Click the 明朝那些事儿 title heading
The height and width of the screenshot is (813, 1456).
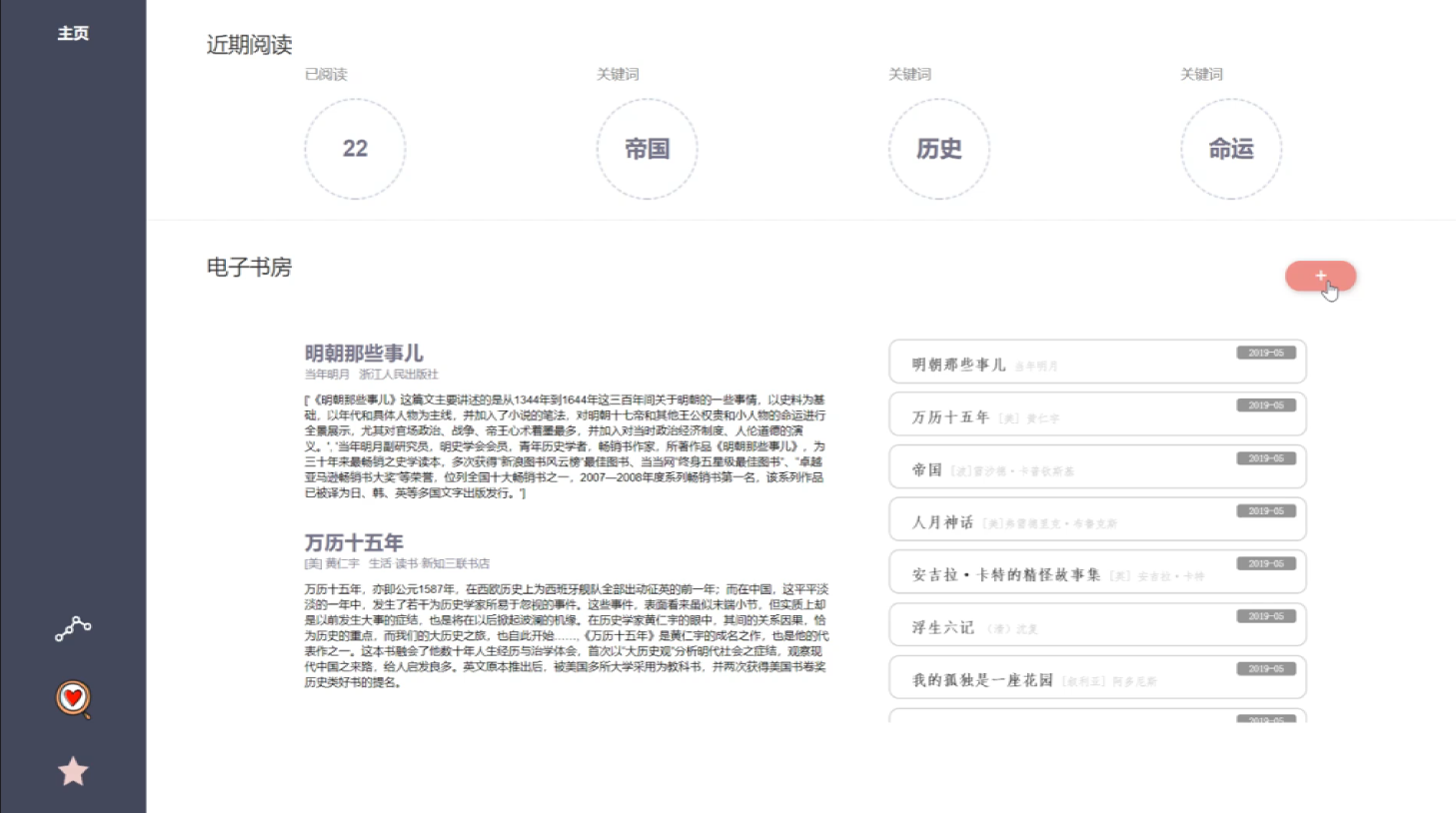364,354
